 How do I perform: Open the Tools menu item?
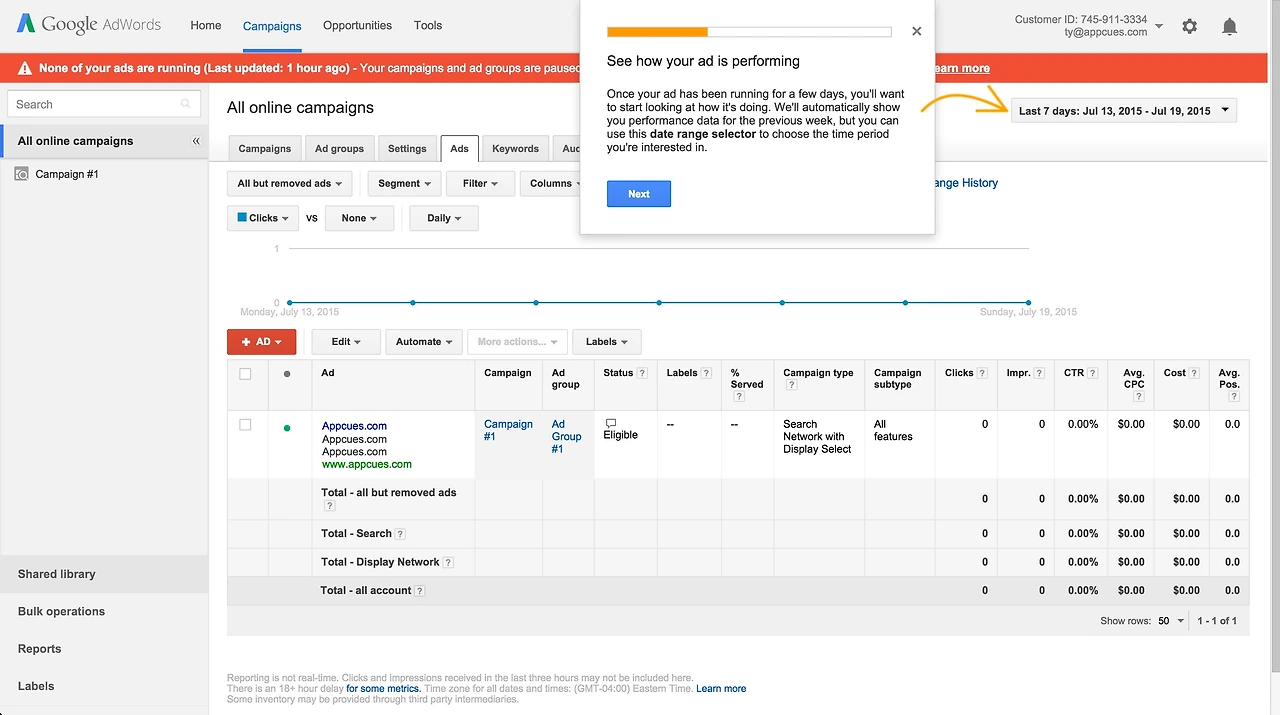coord(428,26)
